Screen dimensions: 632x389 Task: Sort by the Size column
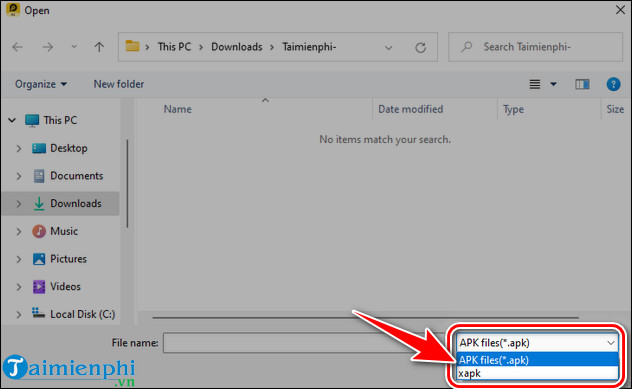pyautogui.click(x=615, y=109)
